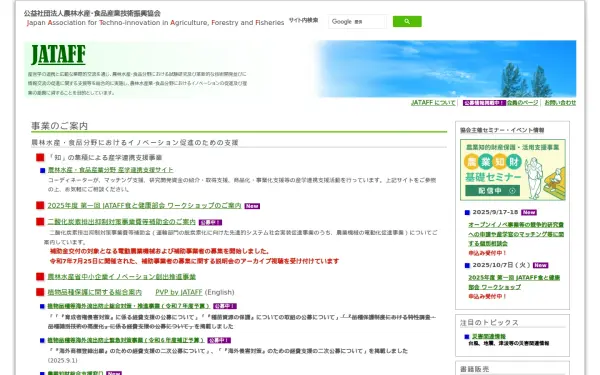
Task: Click the '(2025.9.1)' date text
Action: pos(63,360)
